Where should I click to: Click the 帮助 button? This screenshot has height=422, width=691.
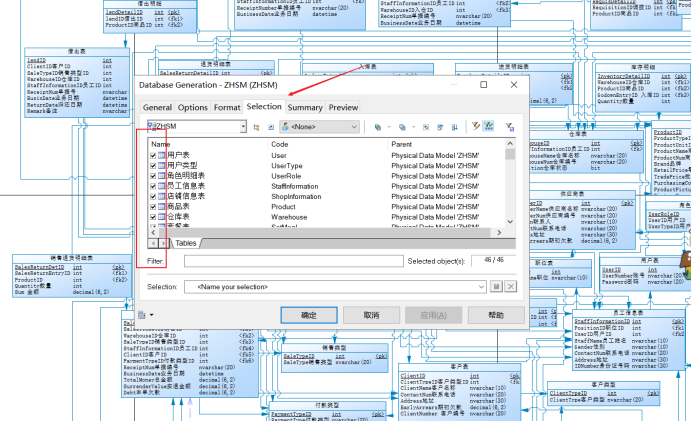(x=496, y=315)
